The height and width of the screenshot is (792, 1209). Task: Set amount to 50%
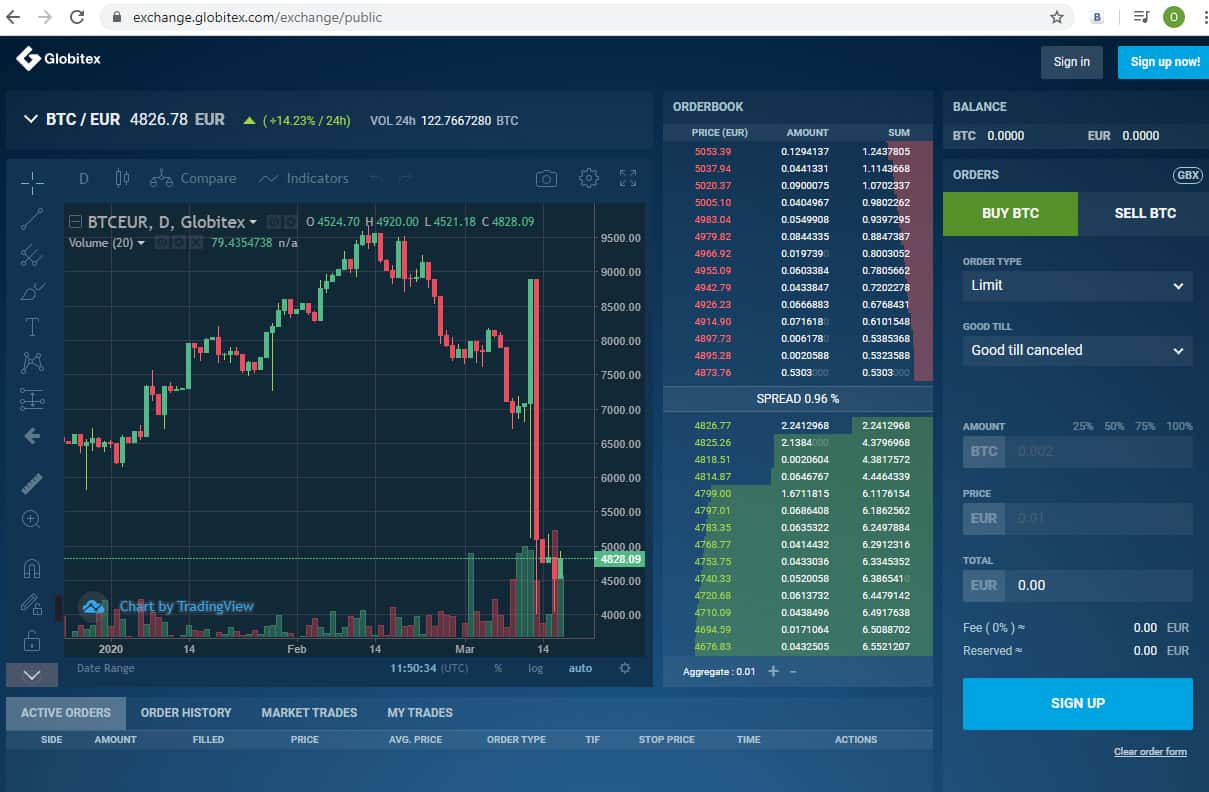coord(1115,426)
